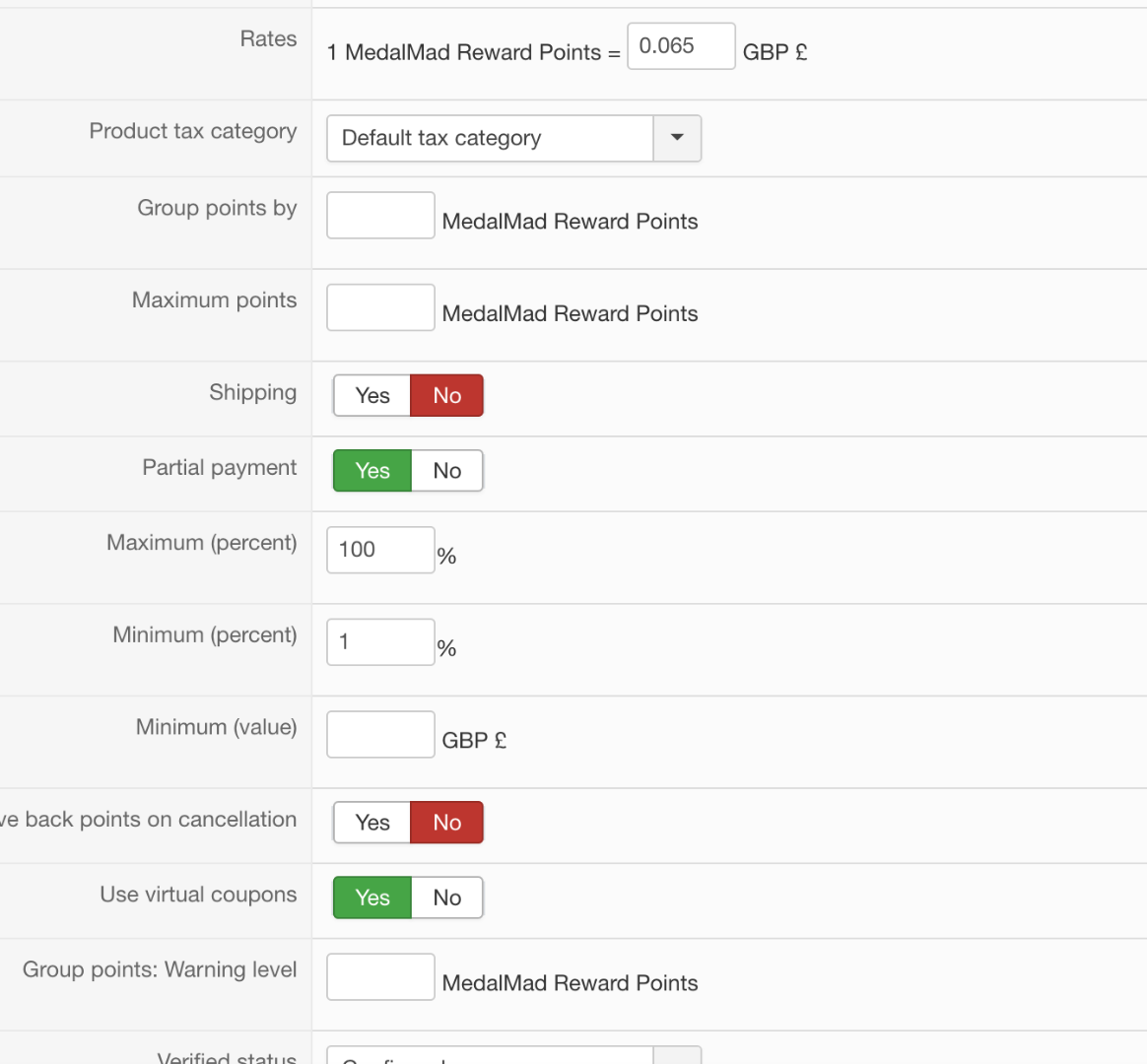Image resolution: width=1147 pixels, height=1064 pixels.
Task: Open the Product tax category dropdown arrow
Action: pyautogui.click(x=677, y=138)
